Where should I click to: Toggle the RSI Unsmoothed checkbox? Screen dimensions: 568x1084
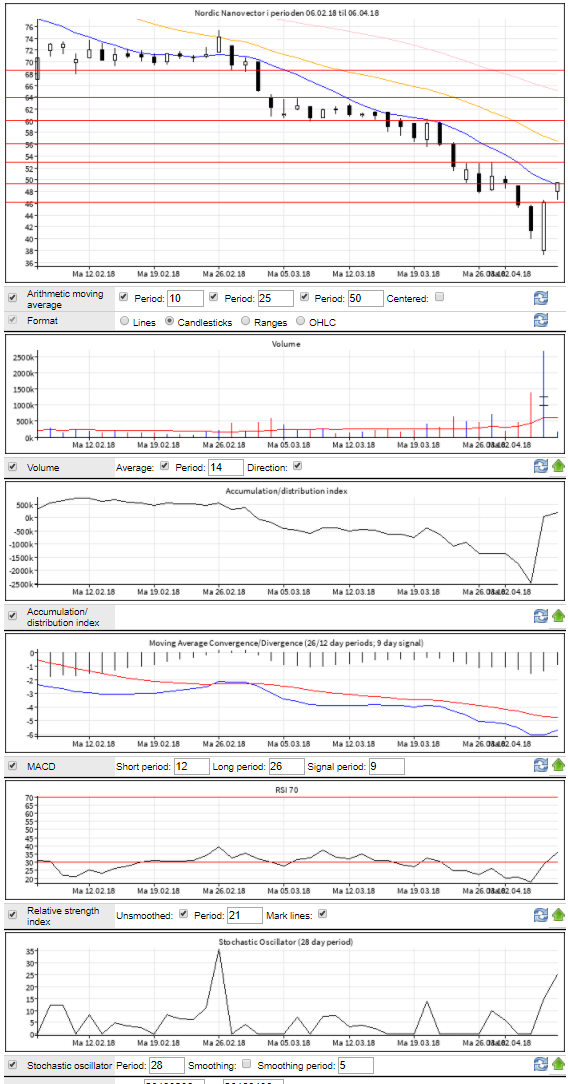coord(183,914)
